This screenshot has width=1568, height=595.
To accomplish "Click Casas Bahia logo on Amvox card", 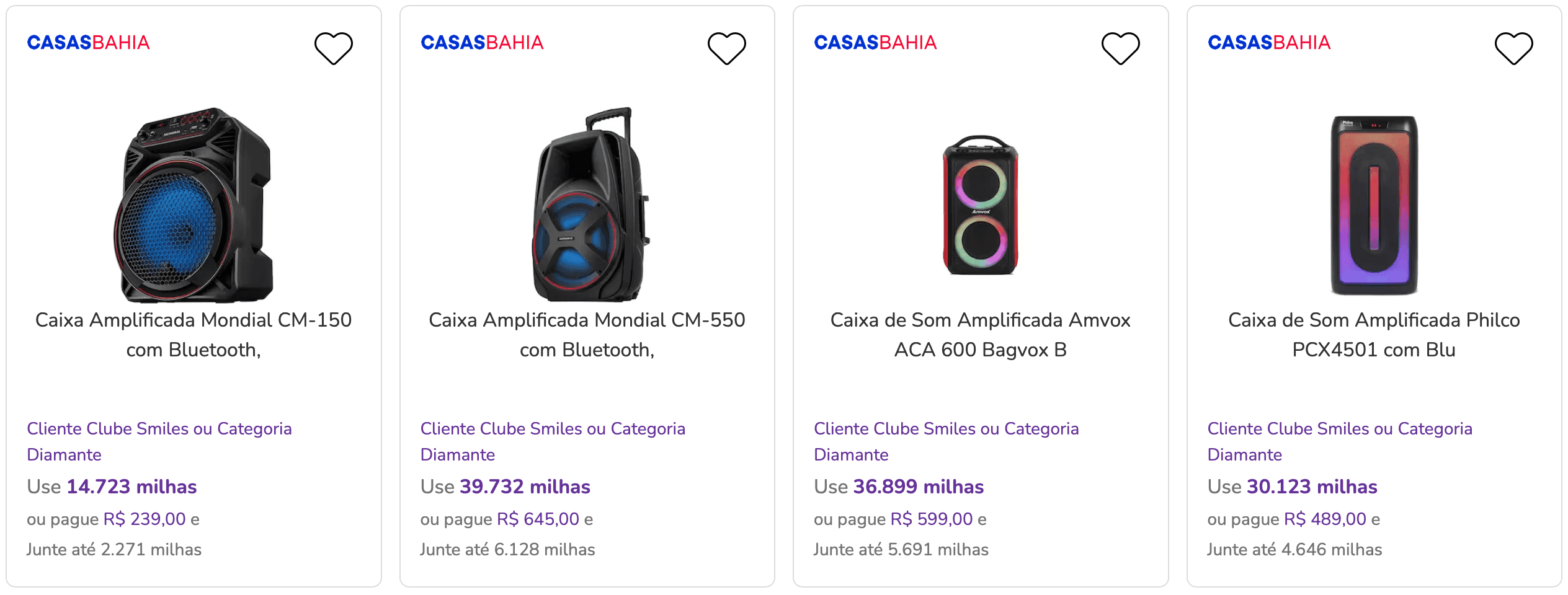I will click(875, 43).
